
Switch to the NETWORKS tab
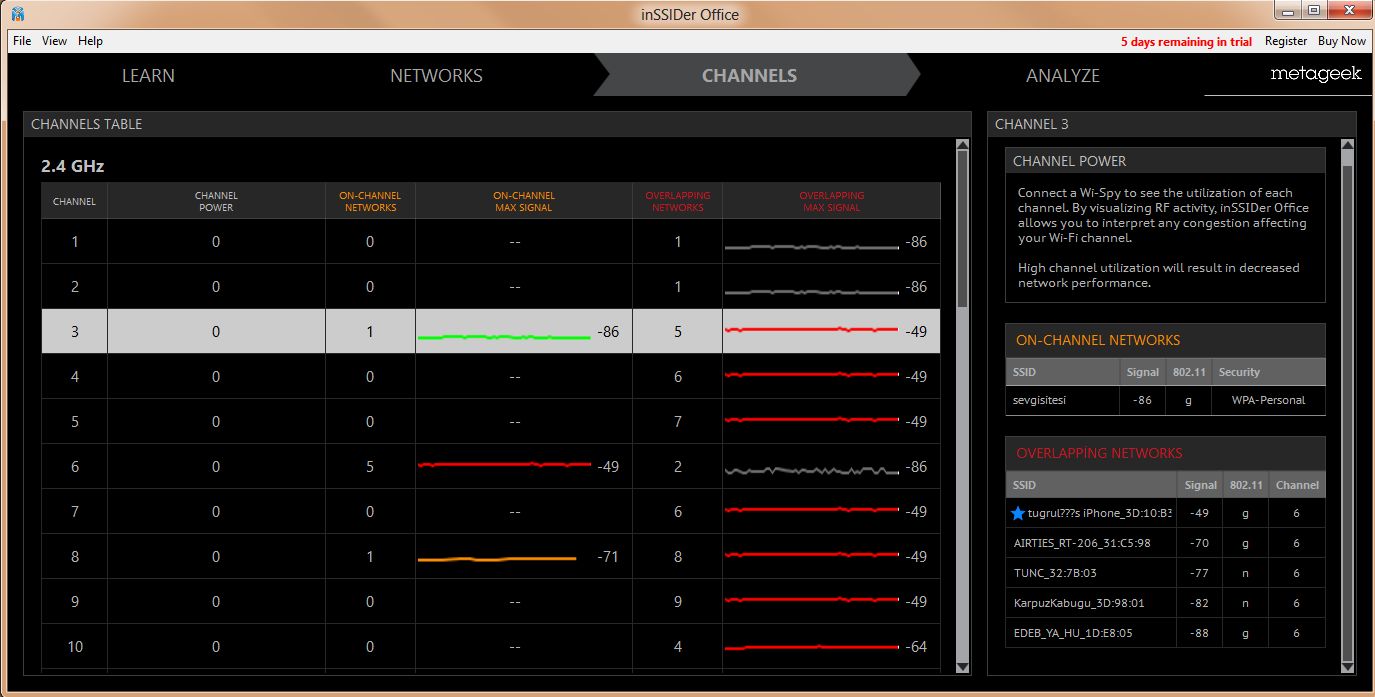click(436, 76)
